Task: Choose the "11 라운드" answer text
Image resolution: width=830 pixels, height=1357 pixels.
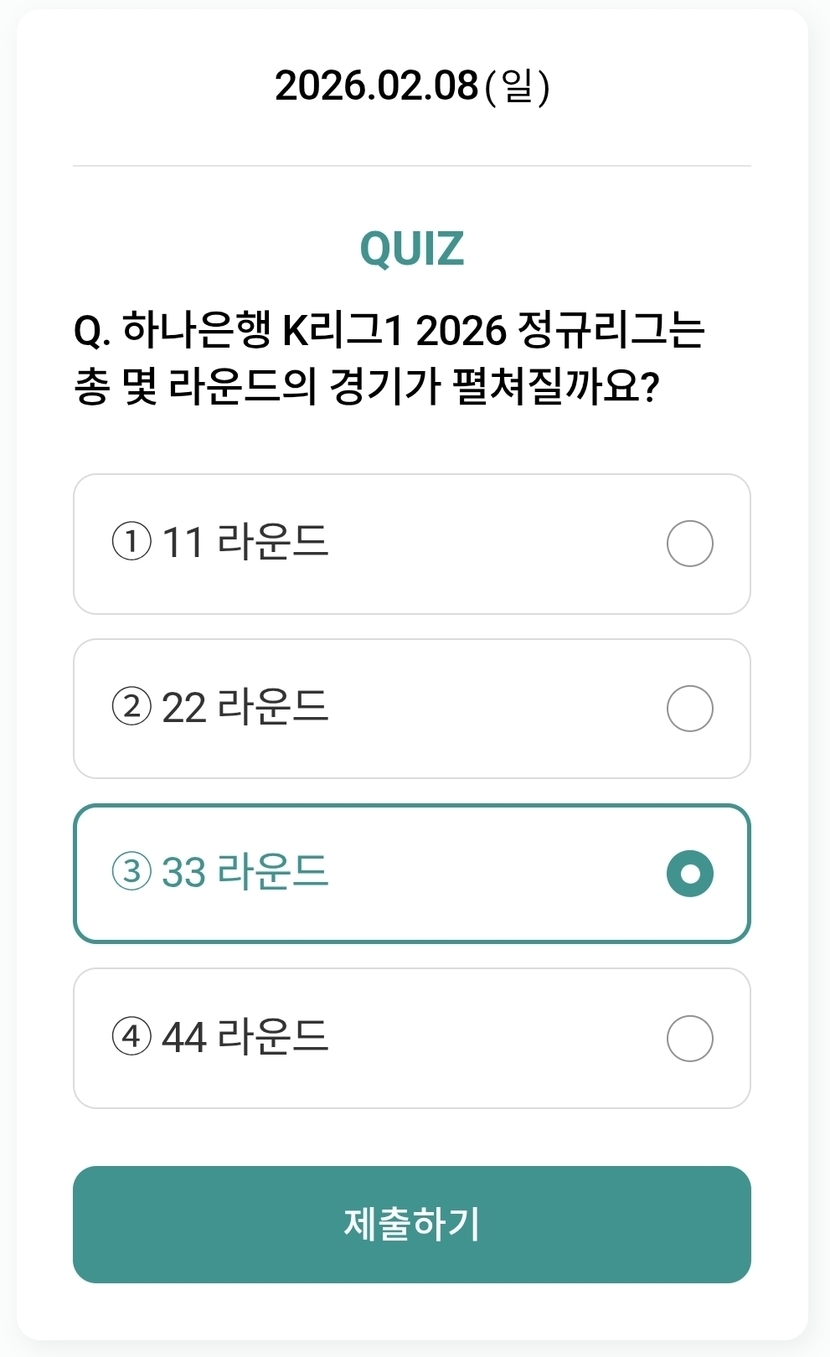Action: click(245, 544)
